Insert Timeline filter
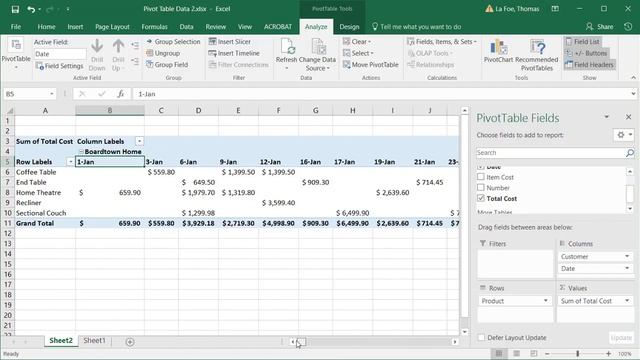The image size is (640, 360). (x=234, y=53)
